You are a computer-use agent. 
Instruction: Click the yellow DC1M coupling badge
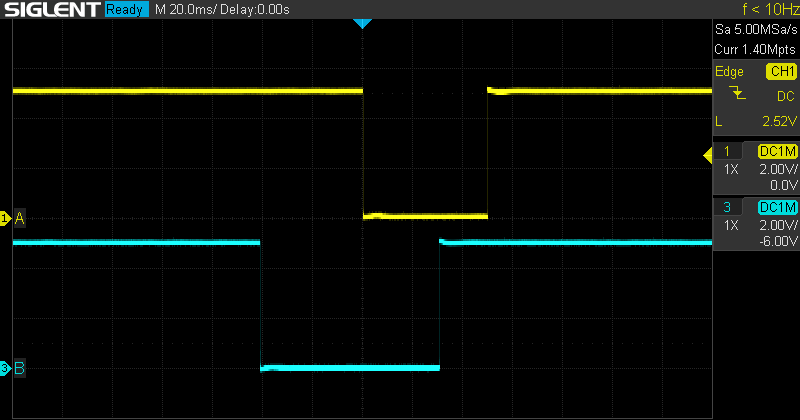(x=777, y=151)
